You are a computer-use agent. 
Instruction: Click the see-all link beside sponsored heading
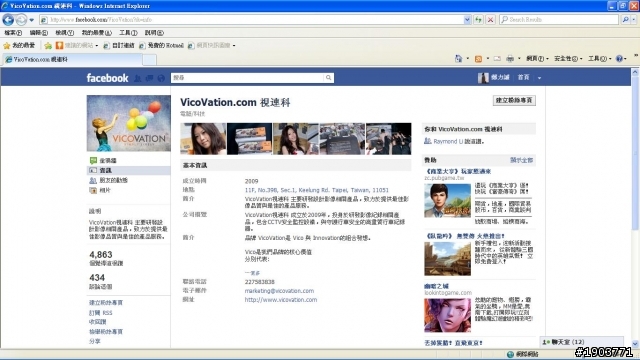[x=521, y=160]
